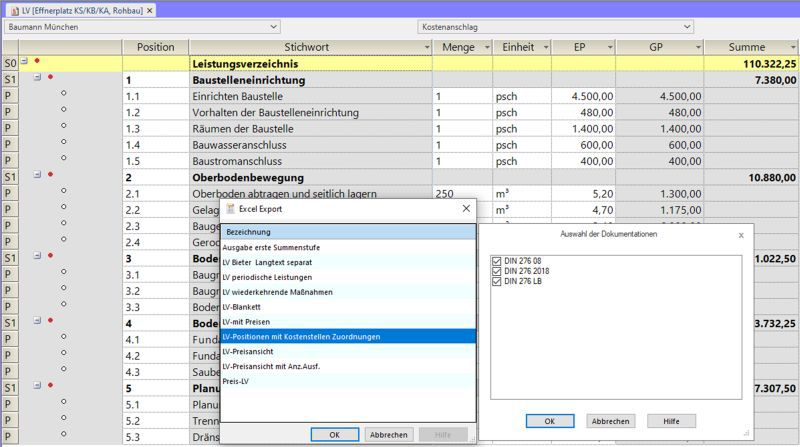Viewport: 800px width, 447px height.
Task: Disable the DIN 276 LB checkbox
Action: (x=497, y=282)
